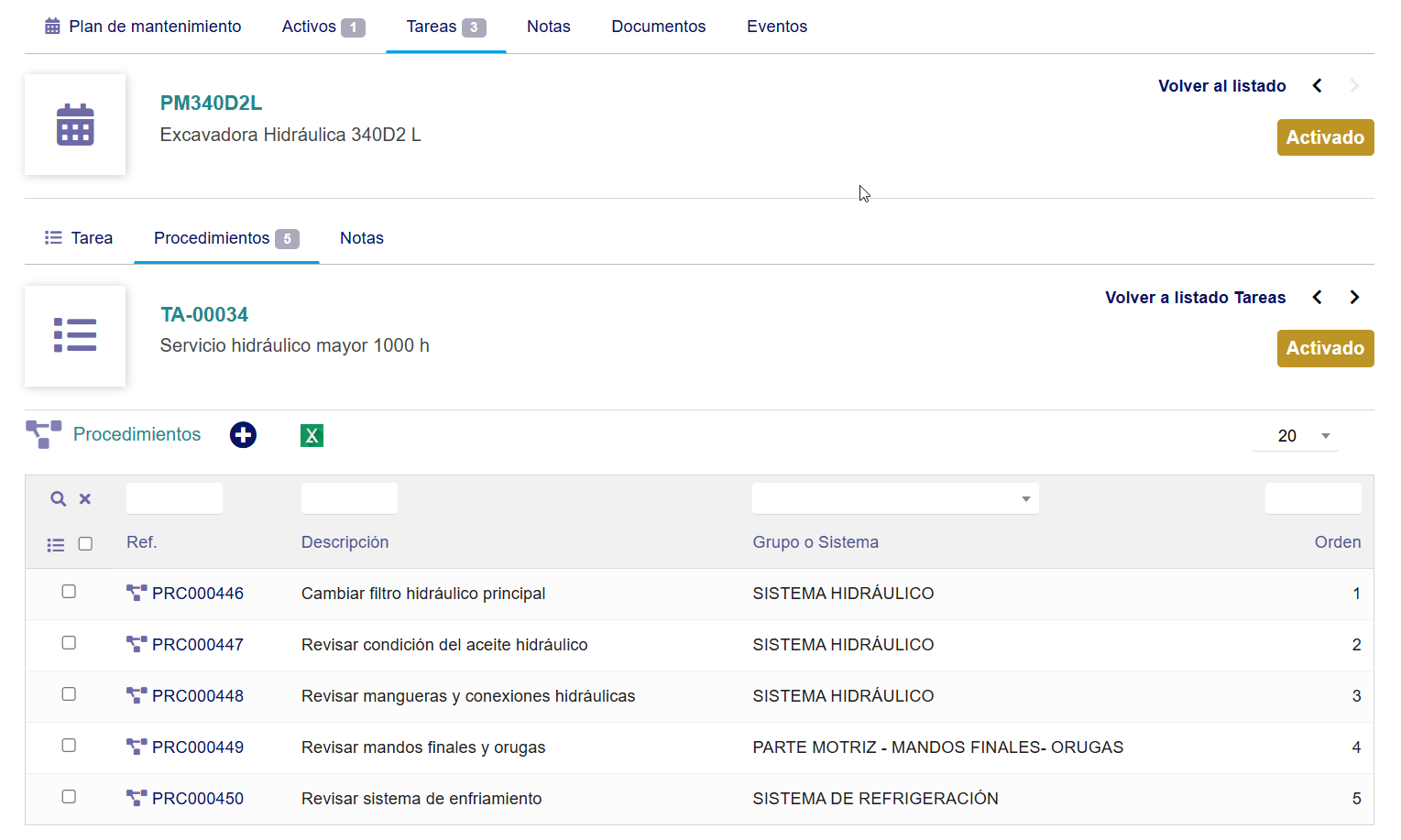1401x840 pixels.
Task: Click previous plan arrow beside Volver al listado
Action: (1317, 85)
